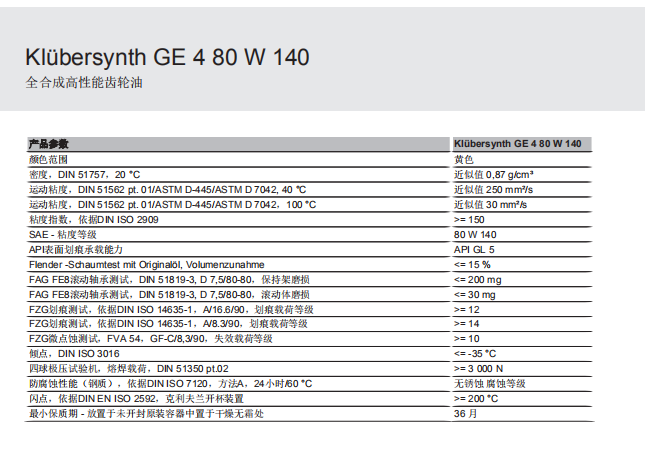Viewport: 645px width, 451px height.
Task: Select the '闪点, 依据DIN EN ISO 2592' row
Action: pos(136,398)
